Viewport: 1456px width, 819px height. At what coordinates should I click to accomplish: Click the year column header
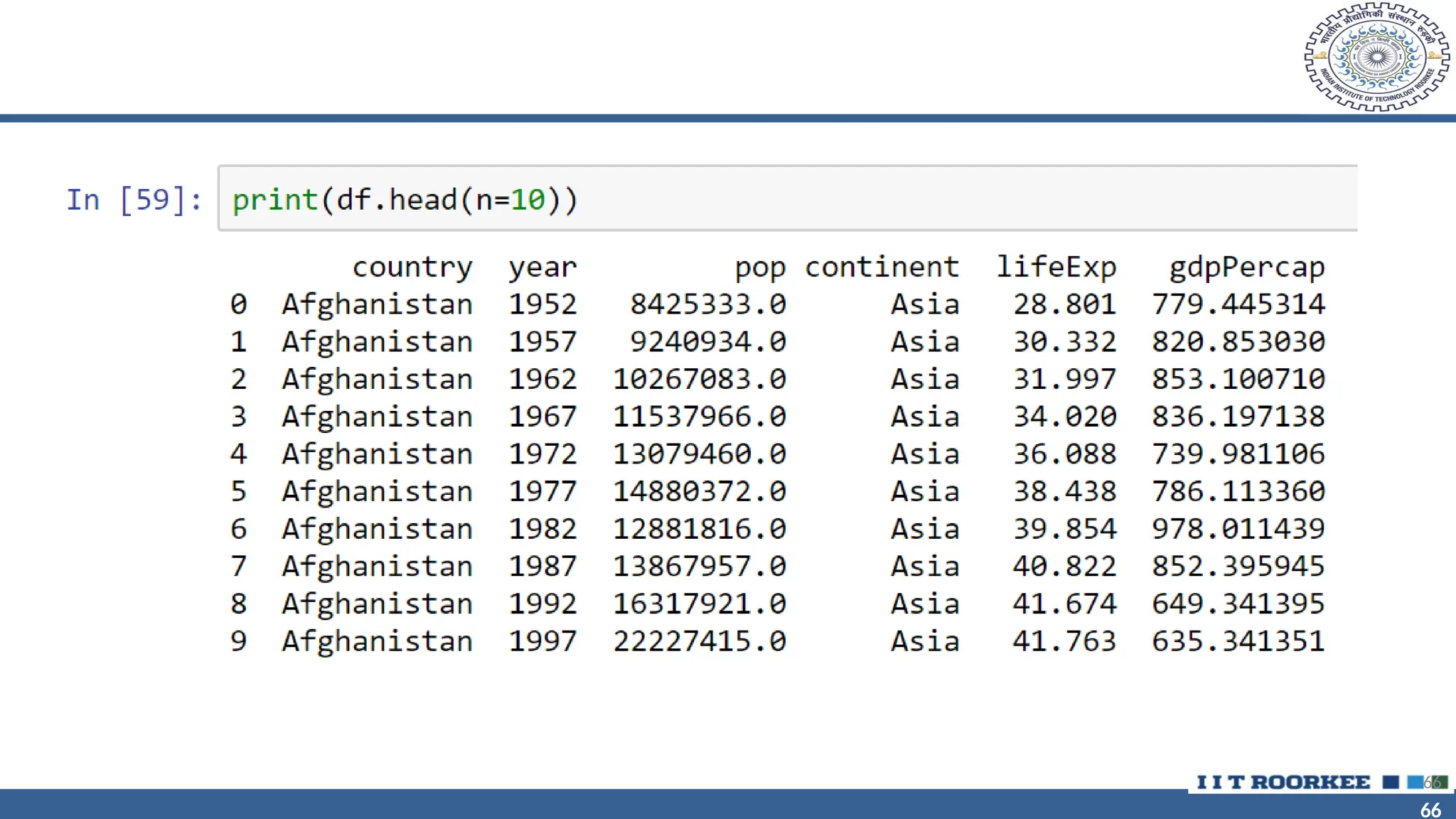(x=542, y=267)
